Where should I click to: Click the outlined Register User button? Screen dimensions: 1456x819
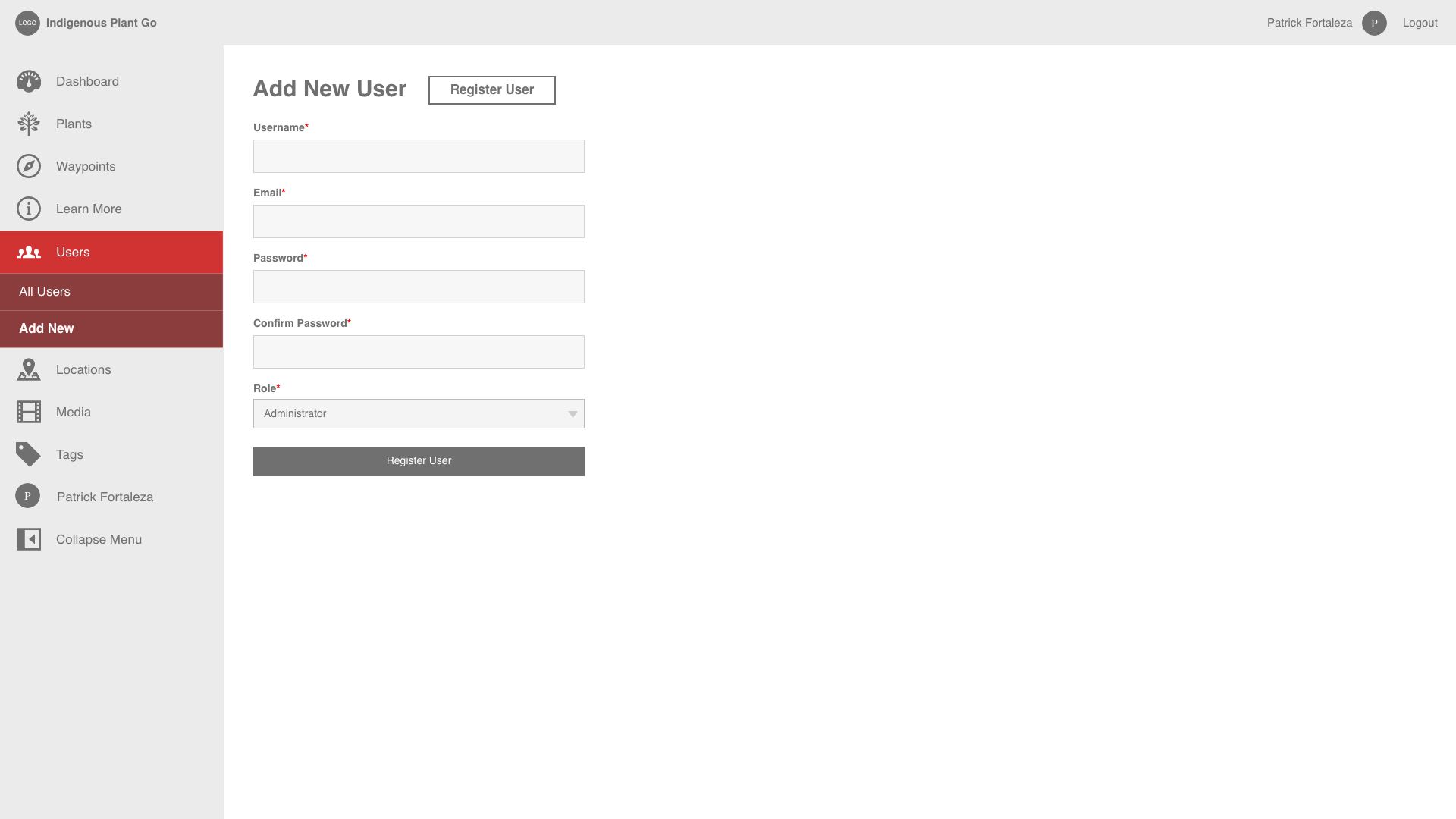click(491, 90)
